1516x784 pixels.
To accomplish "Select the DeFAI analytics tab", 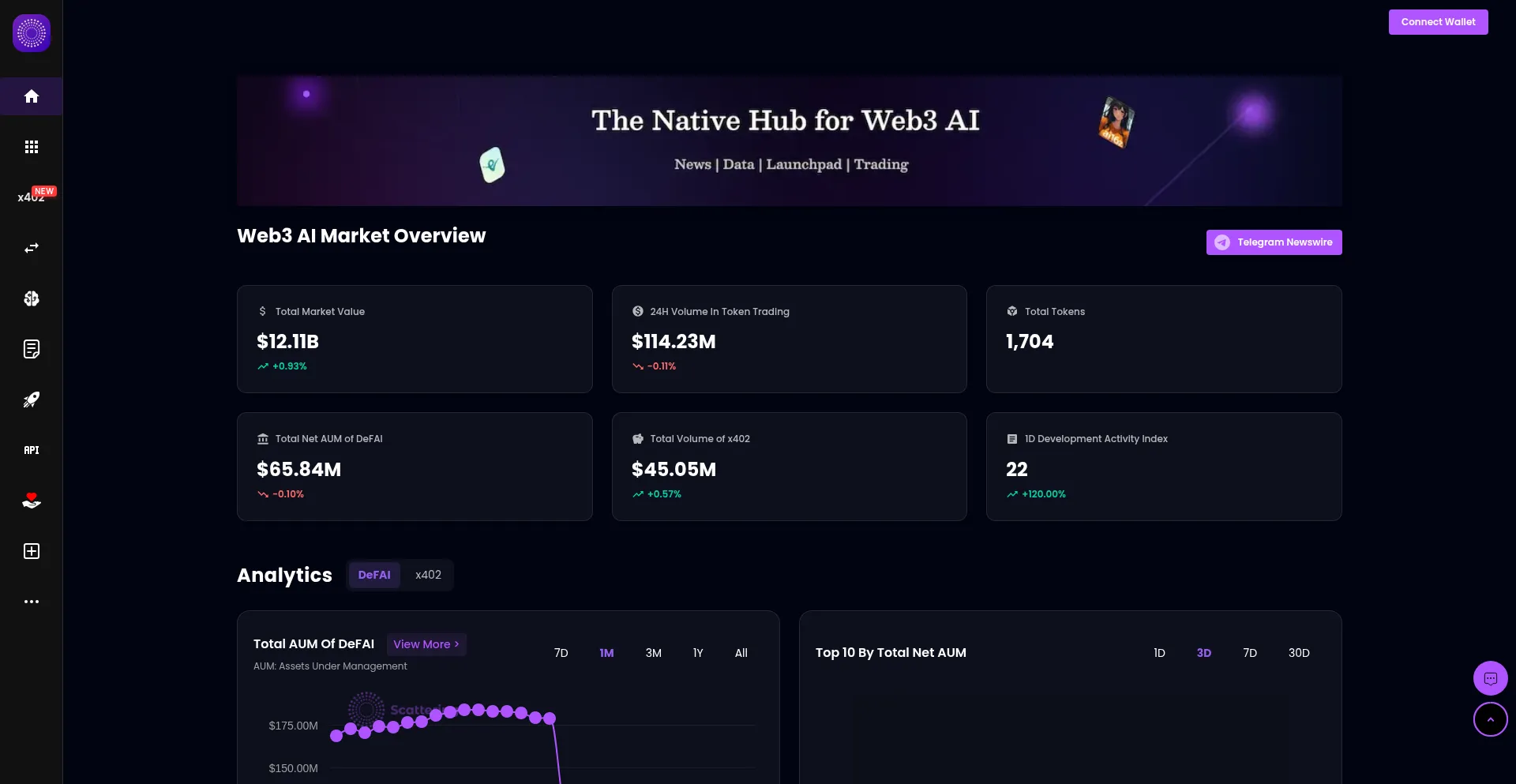I will tap(374, 575).
